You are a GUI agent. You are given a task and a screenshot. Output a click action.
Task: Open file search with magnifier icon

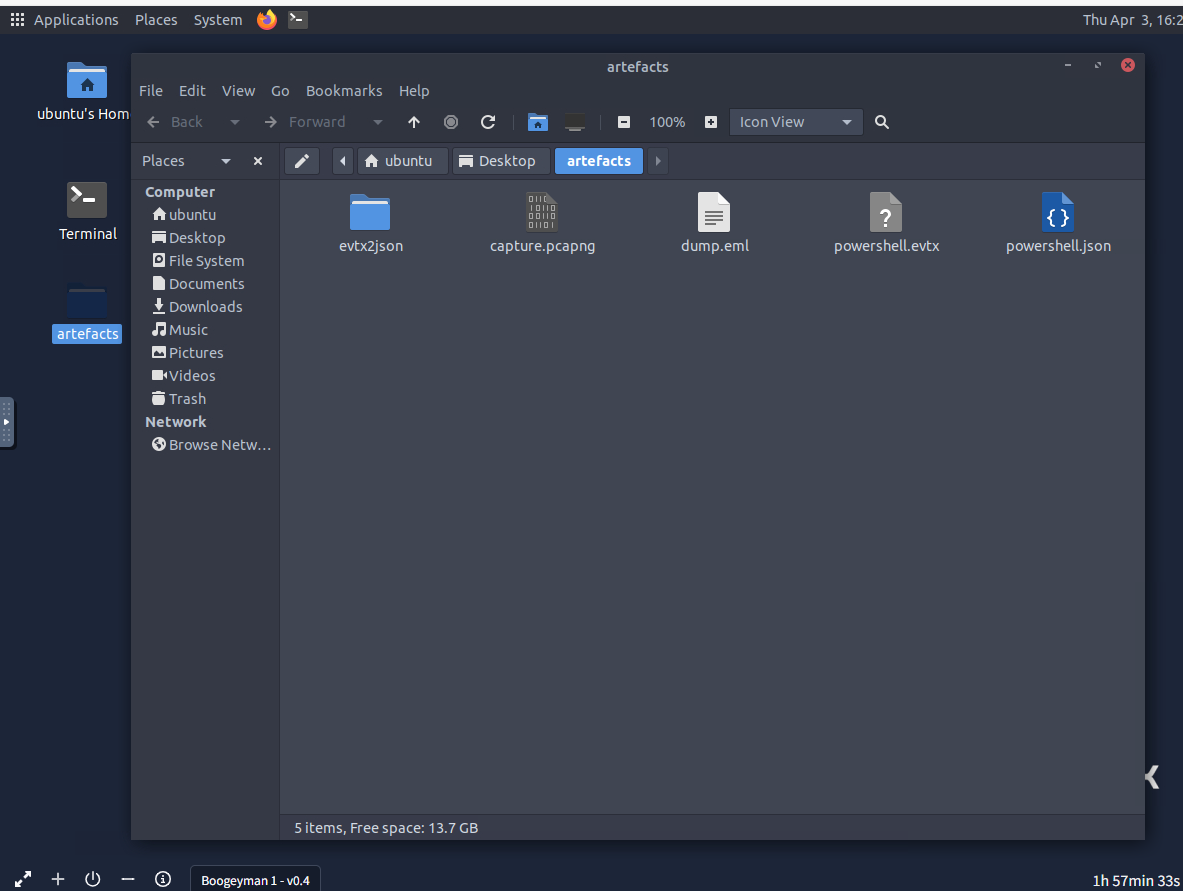pyautogui.click(x=881, y=122)
